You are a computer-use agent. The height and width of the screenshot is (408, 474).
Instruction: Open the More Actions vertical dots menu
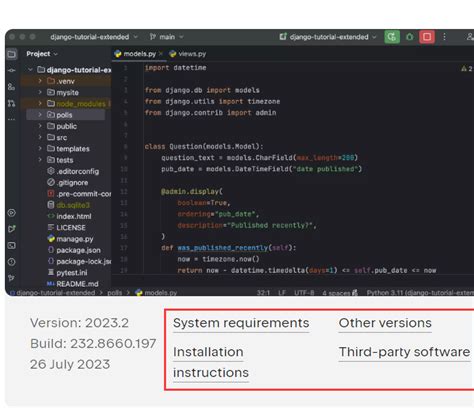[444, 37]
